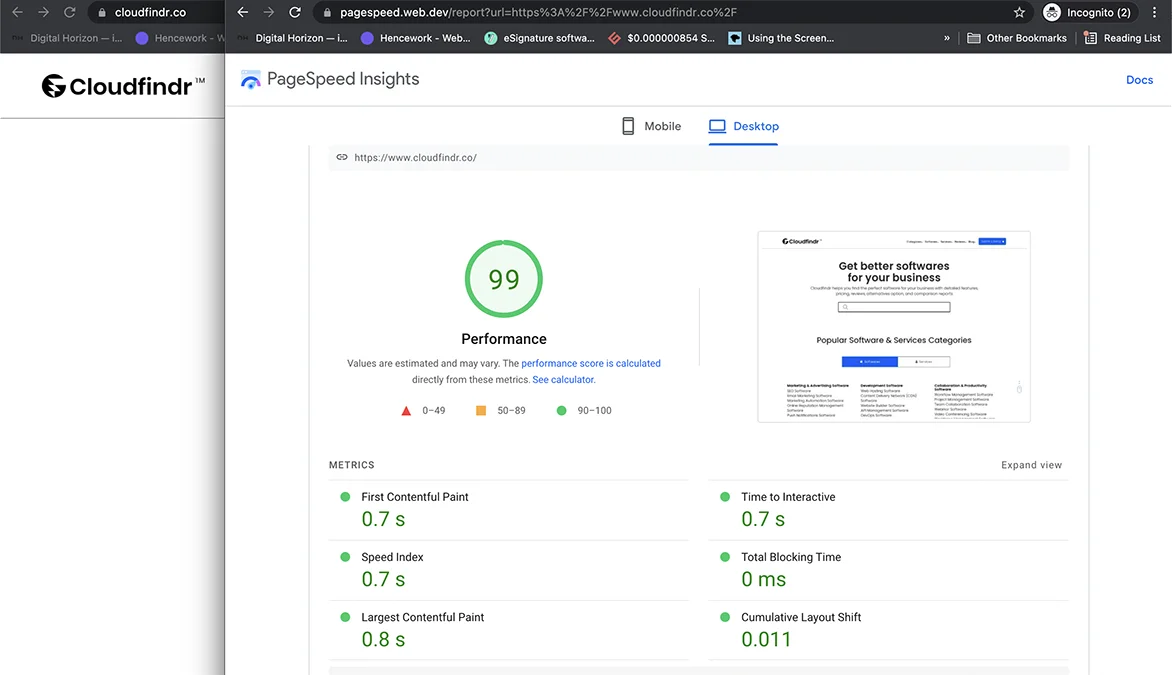Click the Performance heading under the score
The width and height of the screenshot is (1172, 675).
tap(504, 339)
